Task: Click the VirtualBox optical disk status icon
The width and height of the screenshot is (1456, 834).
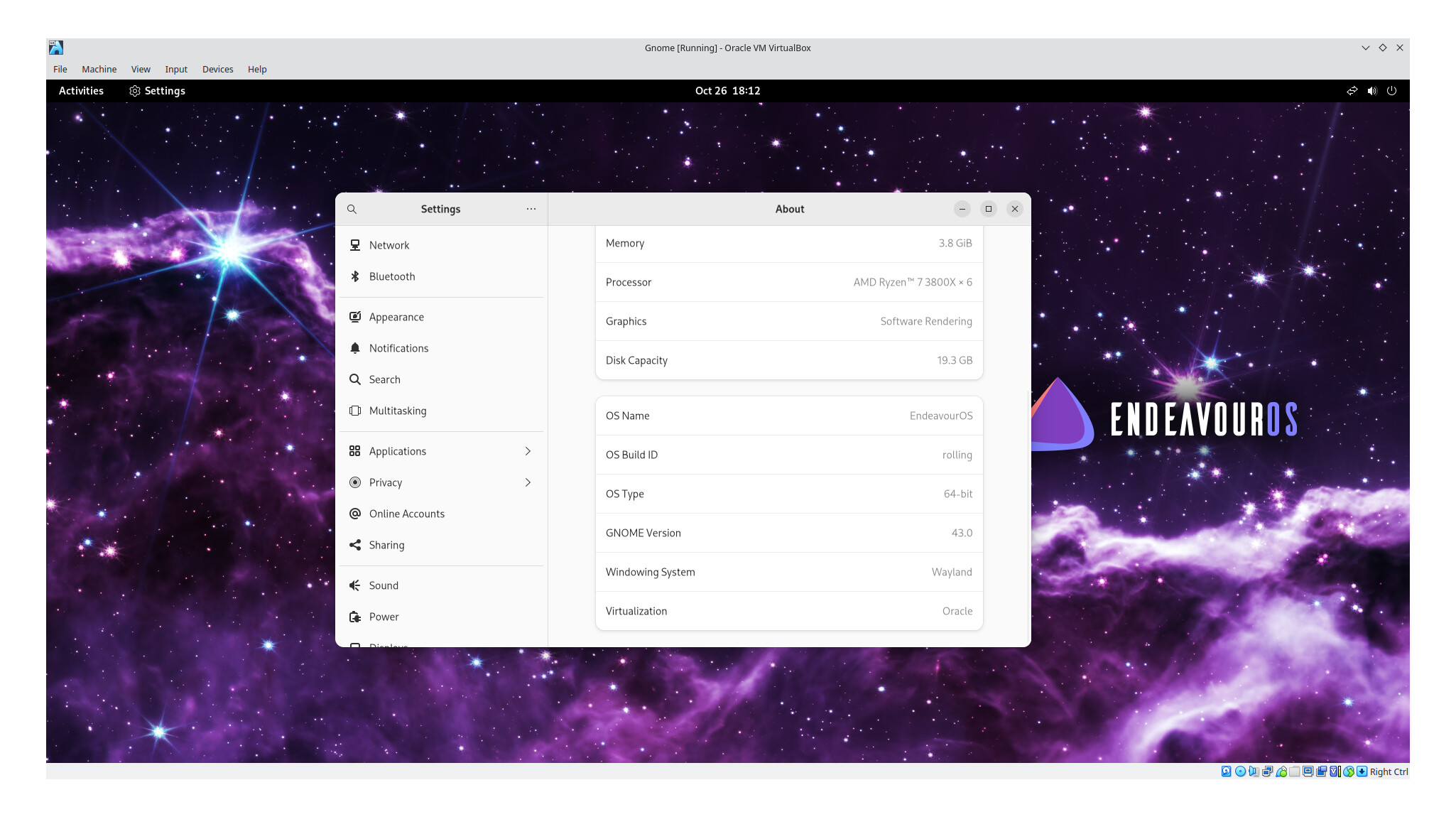Action: (1240, 771)
